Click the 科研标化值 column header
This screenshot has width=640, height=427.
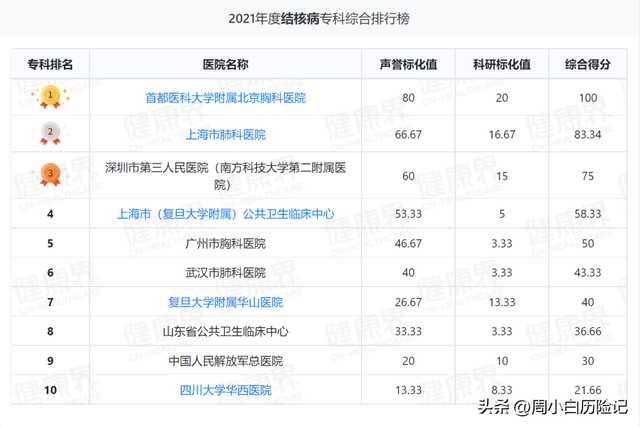[x=502, y=64]
